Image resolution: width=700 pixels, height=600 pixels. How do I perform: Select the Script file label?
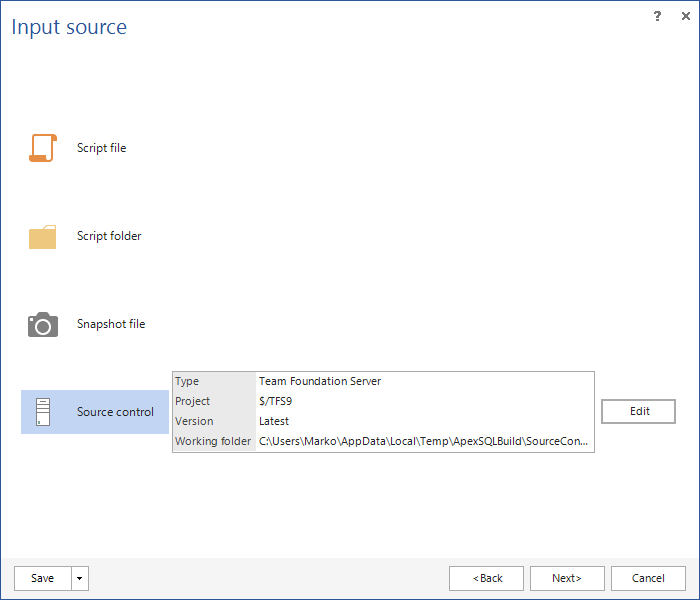(x=101, y=148)
